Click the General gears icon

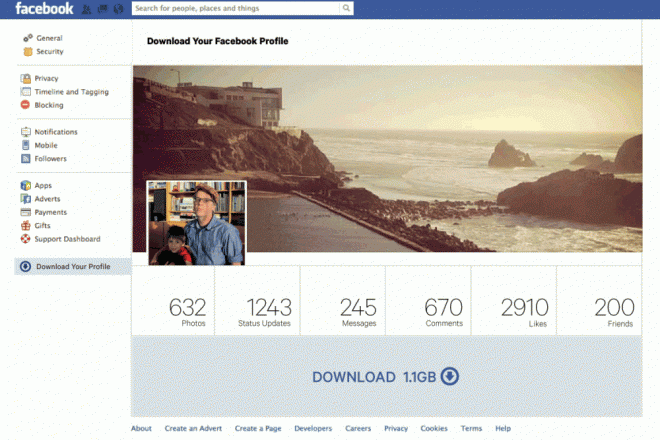(28, 38)
